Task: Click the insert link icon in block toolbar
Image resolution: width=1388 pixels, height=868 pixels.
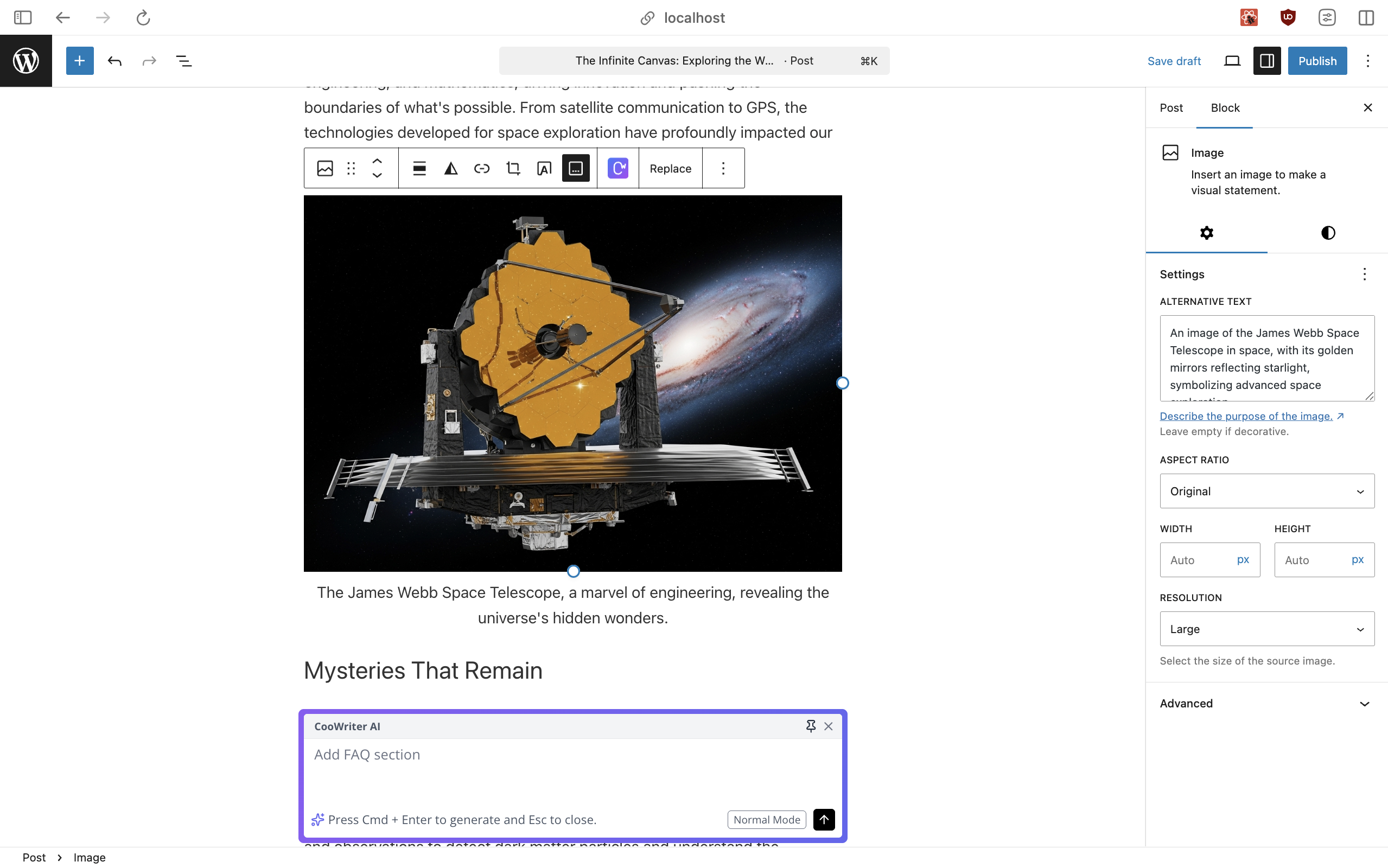Action: (x=482, y=168)
